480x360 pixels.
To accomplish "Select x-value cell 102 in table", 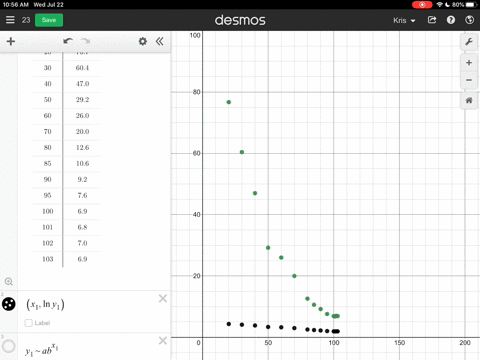I will [x=47, y=243].
